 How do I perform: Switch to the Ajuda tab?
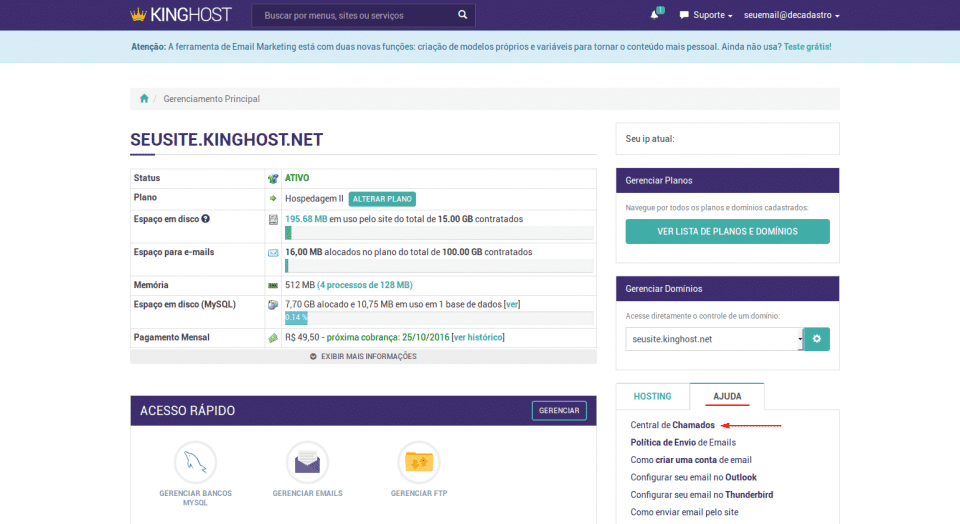pyautogui.click(x=727, y=396)
